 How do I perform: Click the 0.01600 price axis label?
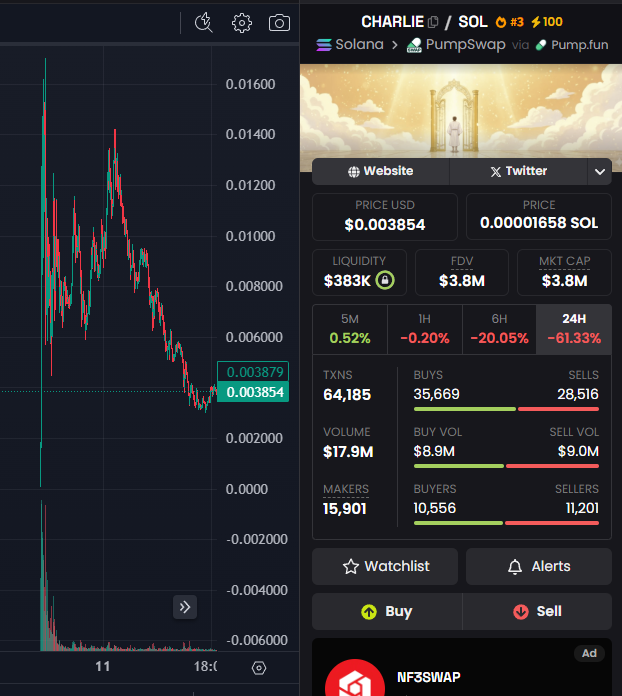point(250,84)
